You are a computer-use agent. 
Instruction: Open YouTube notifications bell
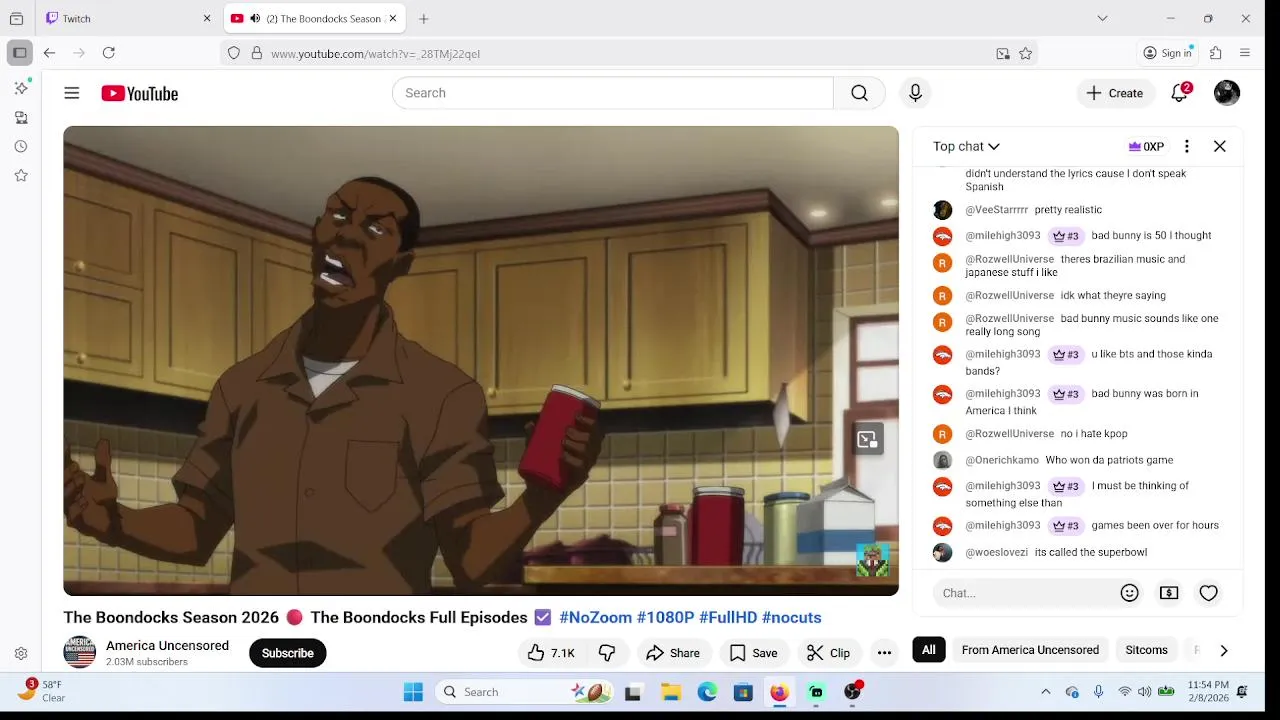[x=1180, y=93]
